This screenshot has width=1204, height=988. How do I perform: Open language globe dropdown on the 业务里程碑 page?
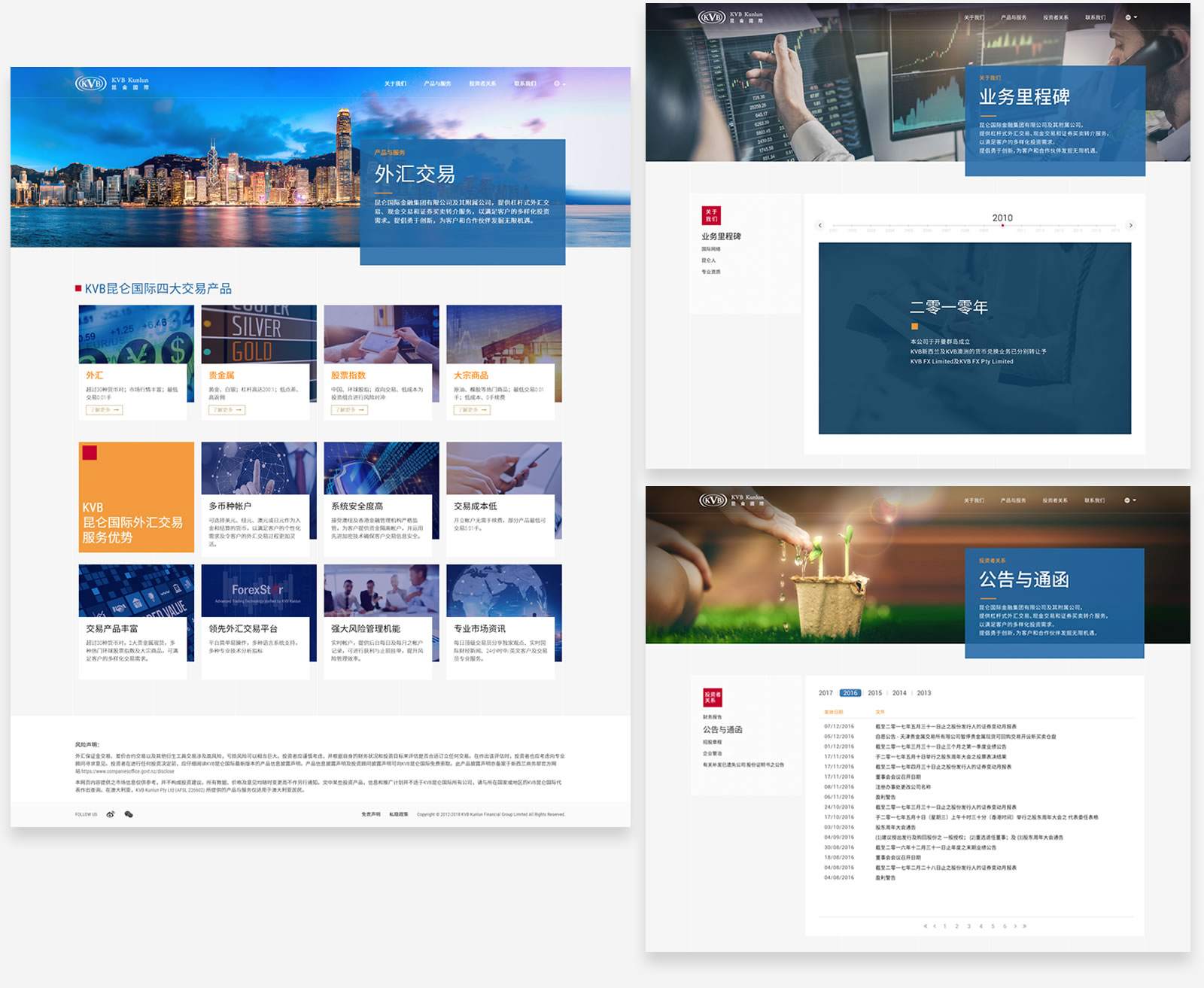1130,17
